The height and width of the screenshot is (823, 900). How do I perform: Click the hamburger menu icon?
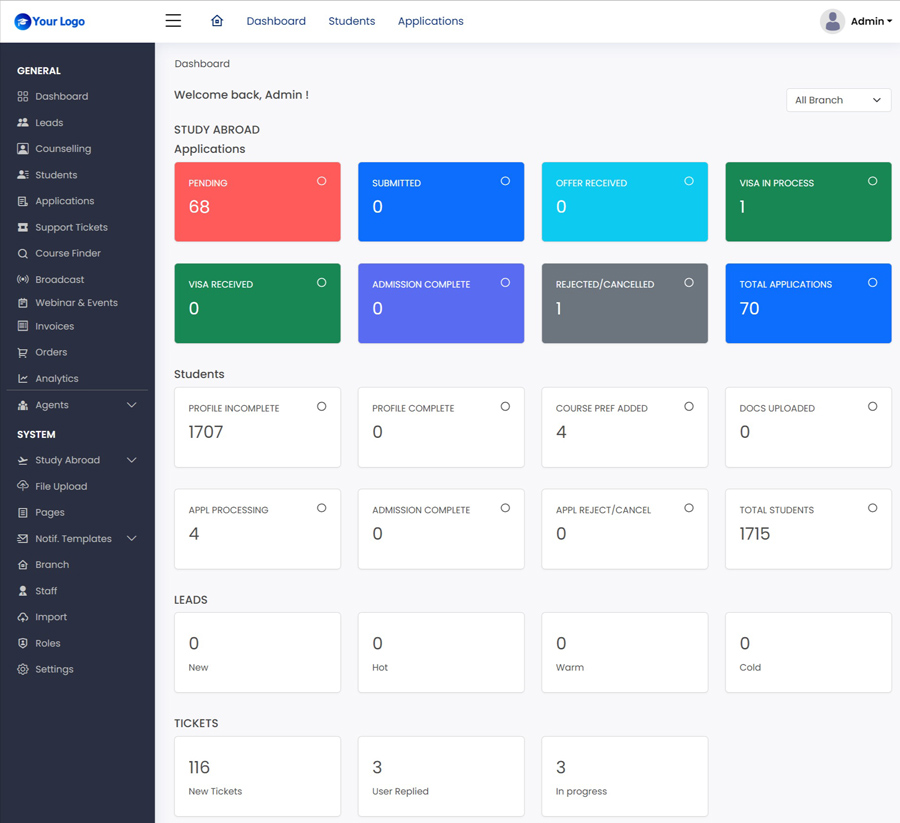[173, 21]
